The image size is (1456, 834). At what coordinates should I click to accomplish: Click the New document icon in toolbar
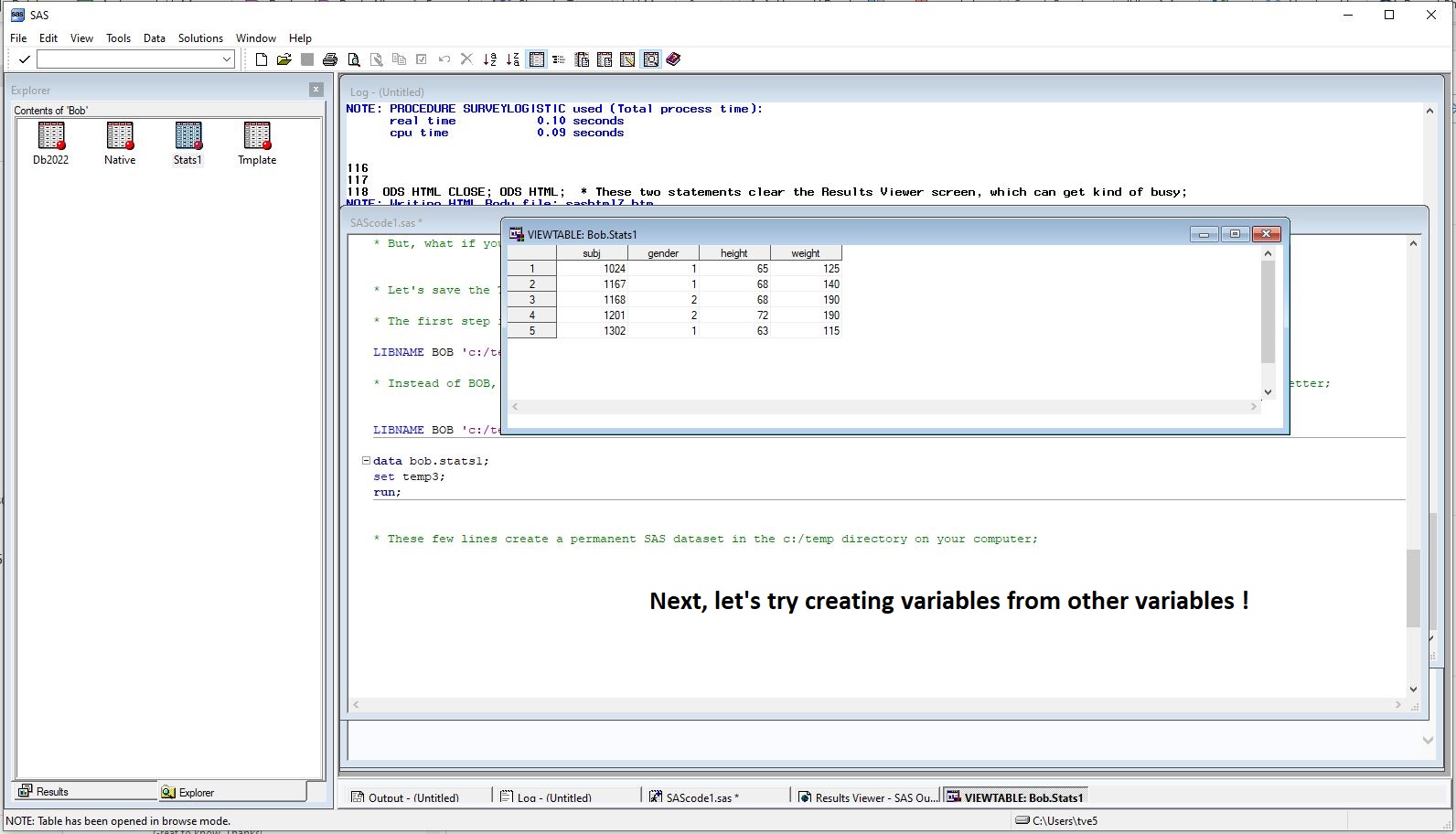point(262,59)
